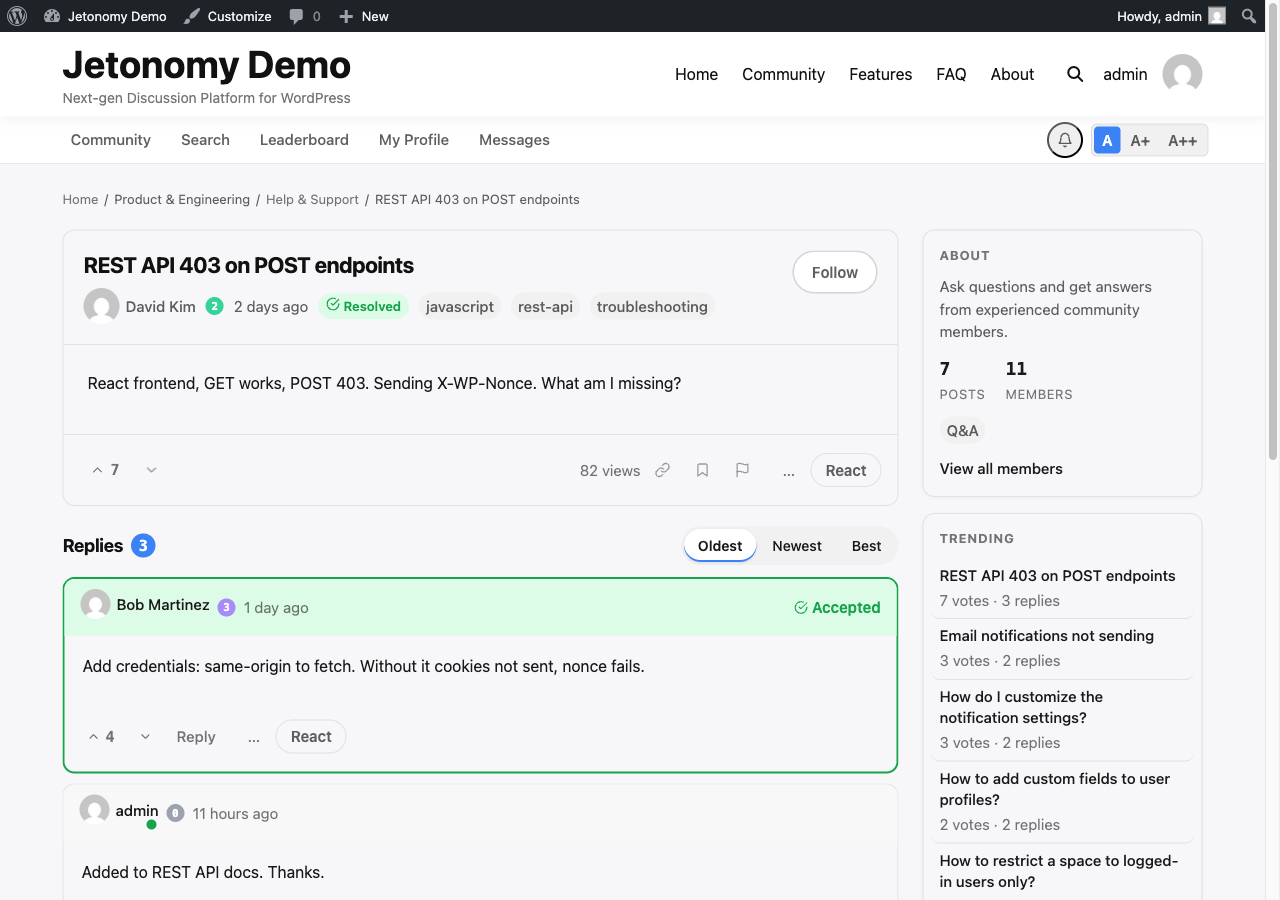Switch reply sorting to Newest
Viewport: 1280px width, 900px height.
tap(796, 546)
